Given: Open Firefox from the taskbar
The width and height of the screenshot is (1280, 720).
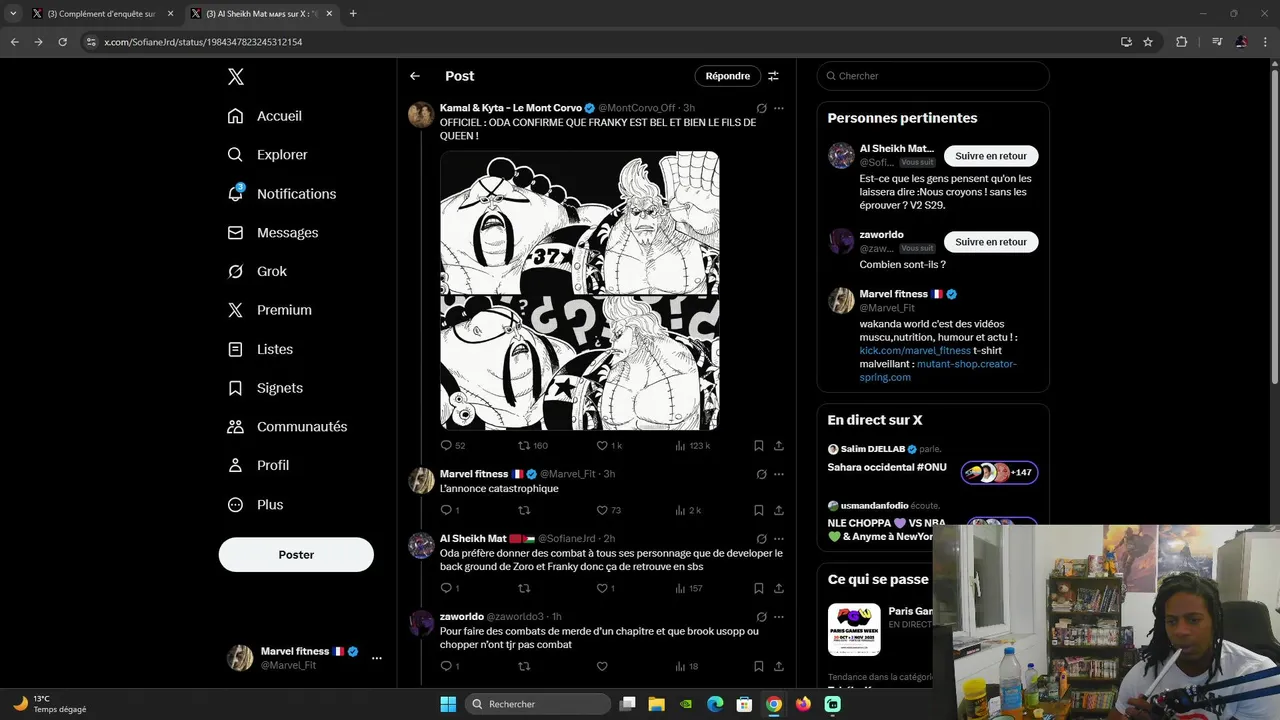Looking at the screenshot, I should pyautogui.click(x=803, y=704).
